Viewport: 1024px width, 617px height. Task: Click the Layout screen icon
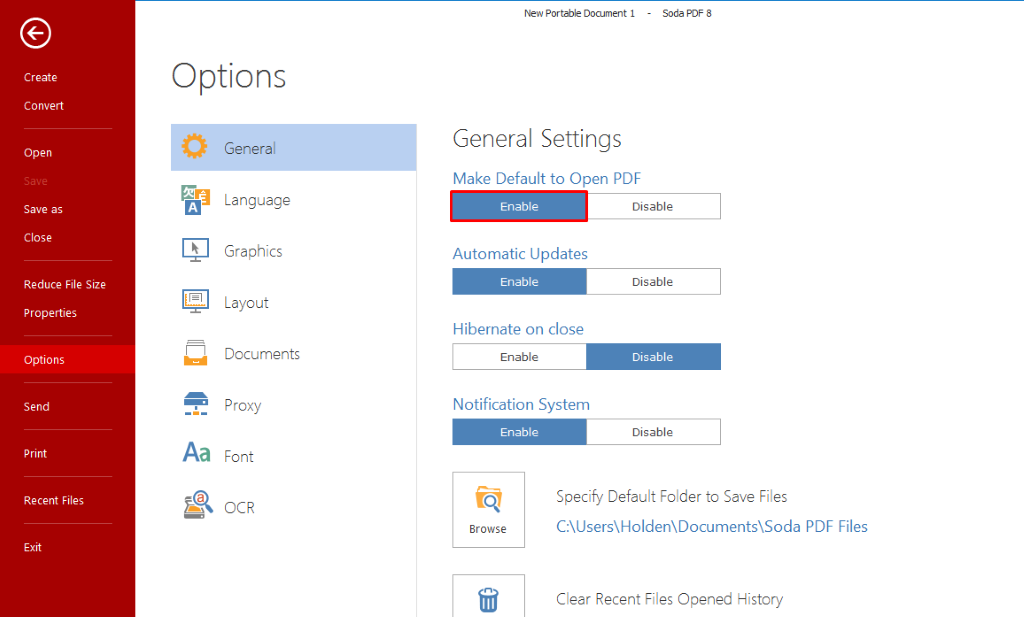[x=195, y=301]
